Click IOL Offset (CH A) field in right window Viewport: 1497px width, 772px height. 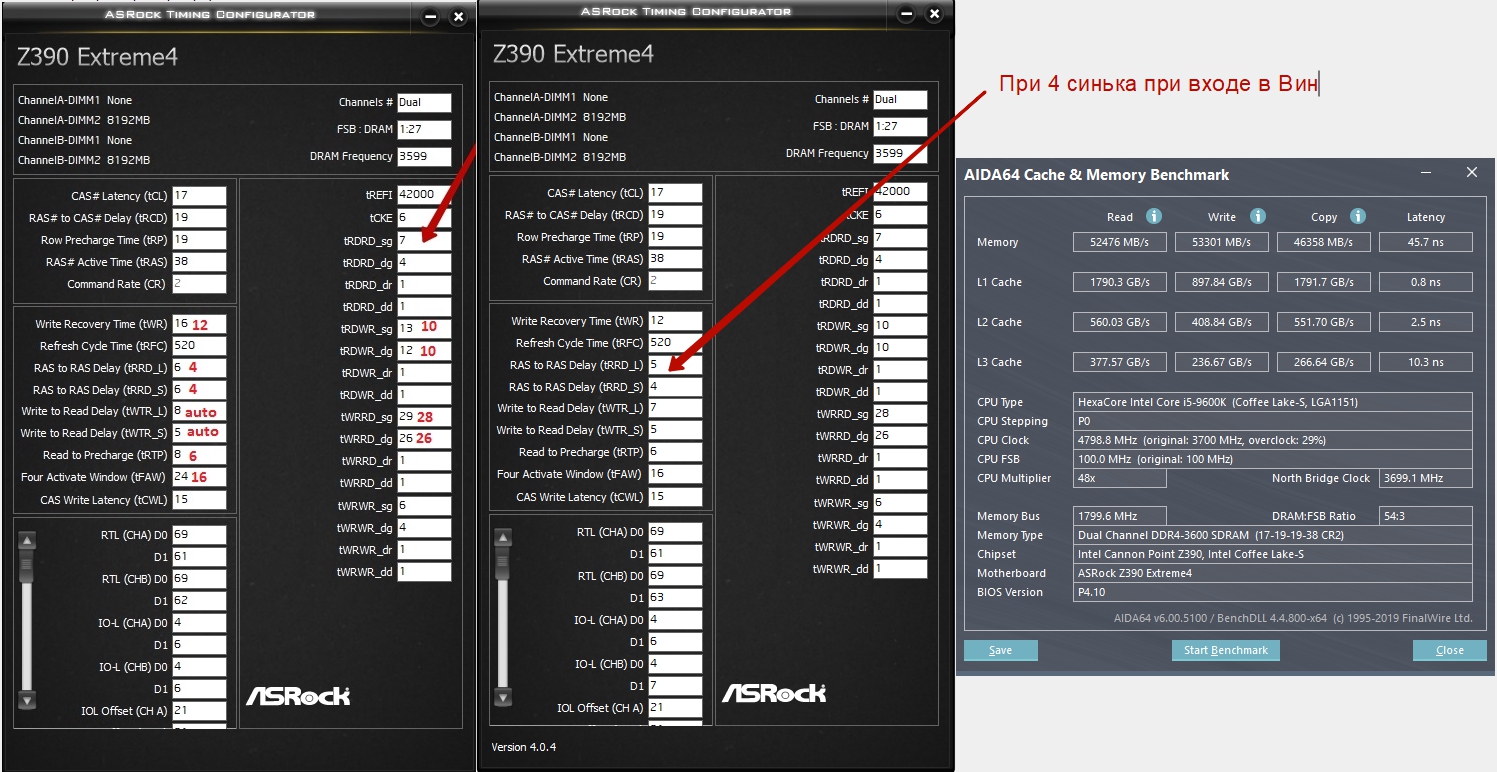[x=675, y=707]
